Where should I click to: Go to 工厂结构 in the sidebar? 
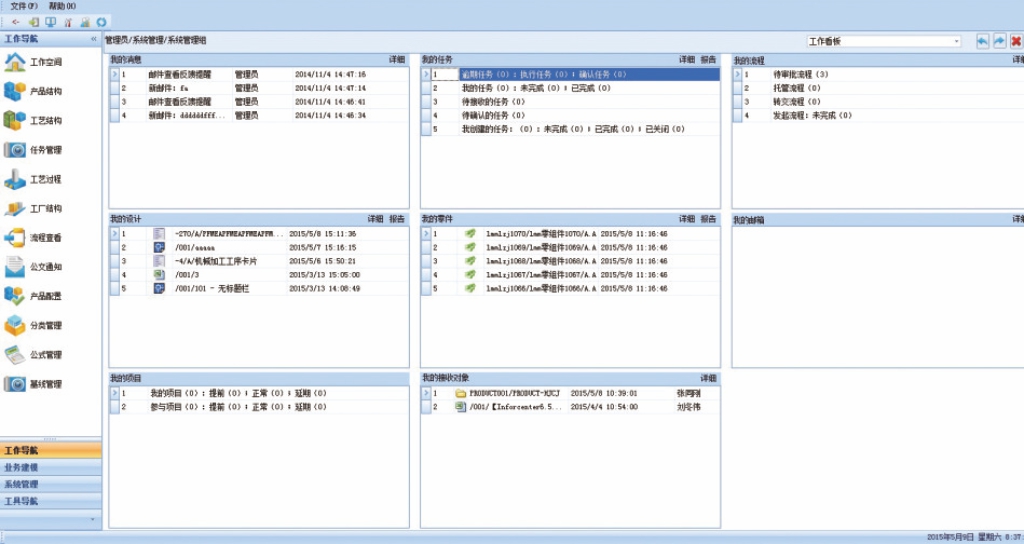pyautogui.click(x=15, y=209)
